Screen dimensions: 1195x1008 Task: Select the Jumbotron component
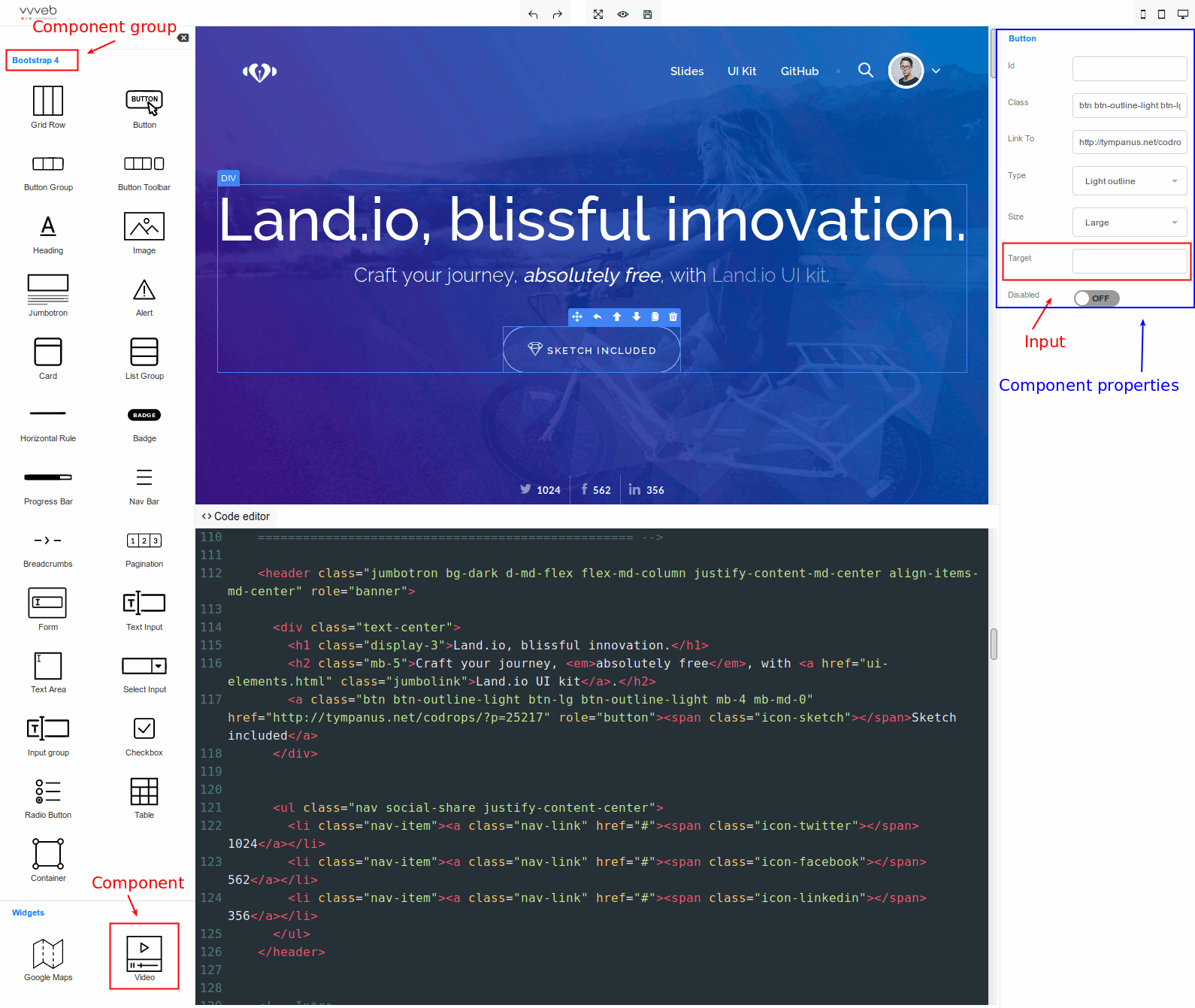click(x=48, y=296)
